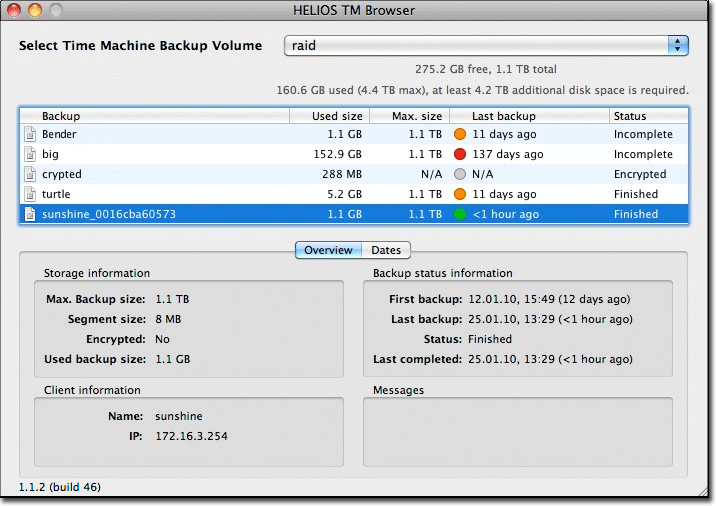The image size is (716, 506).
Task: Close the HELIOS TM Browser window
Action: 14,10
